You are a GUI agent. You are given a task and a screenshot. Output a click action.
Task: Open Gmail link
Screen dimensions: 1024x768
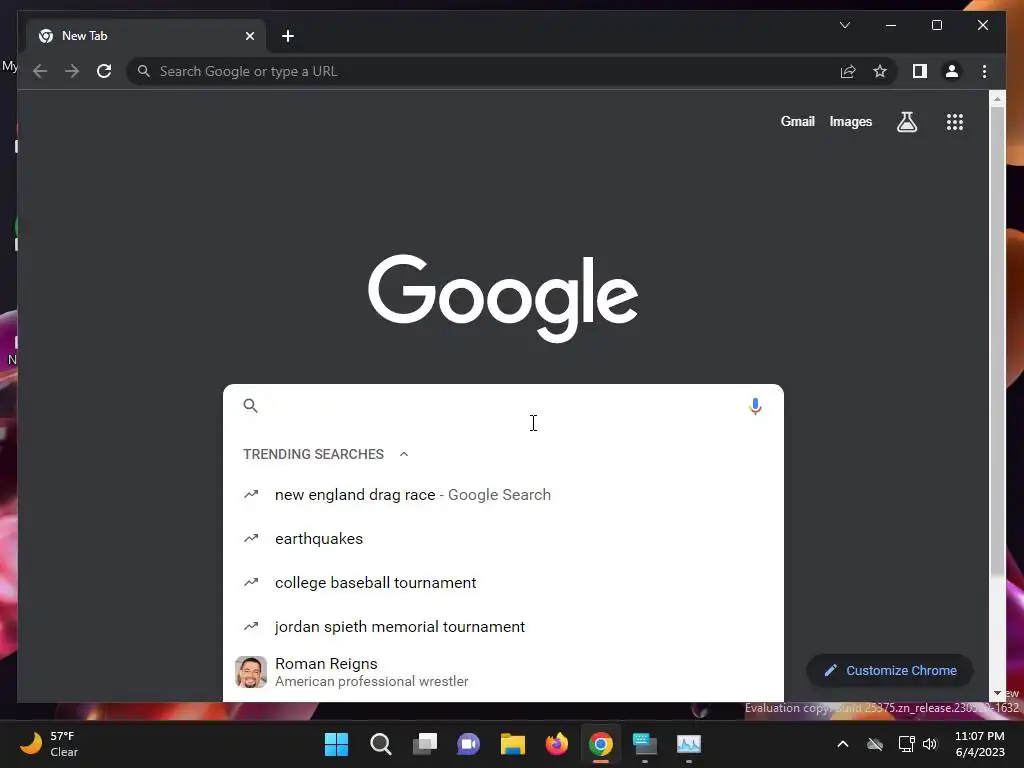click(x=797, y=121)
